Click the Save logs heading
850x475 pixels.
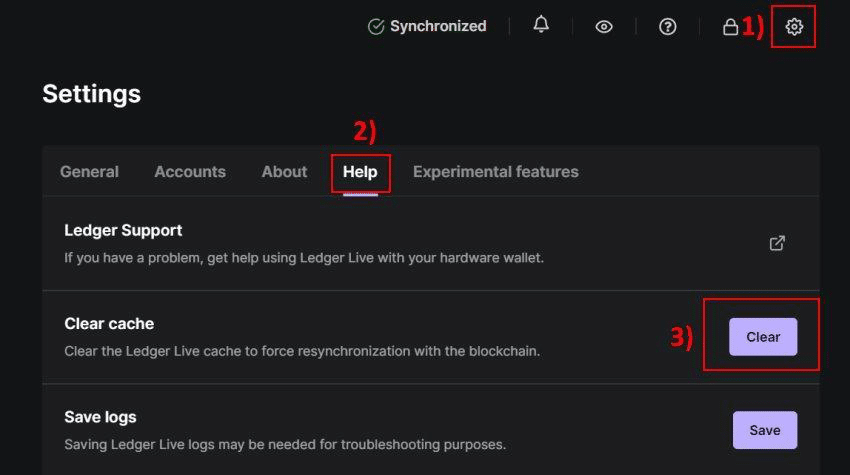[100, 416]
